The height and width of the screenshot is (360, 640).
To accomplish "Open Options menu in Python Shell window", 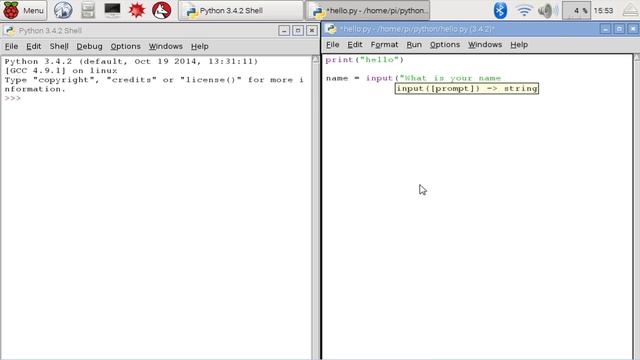I will pyautogui.click(x=125, y=46).
